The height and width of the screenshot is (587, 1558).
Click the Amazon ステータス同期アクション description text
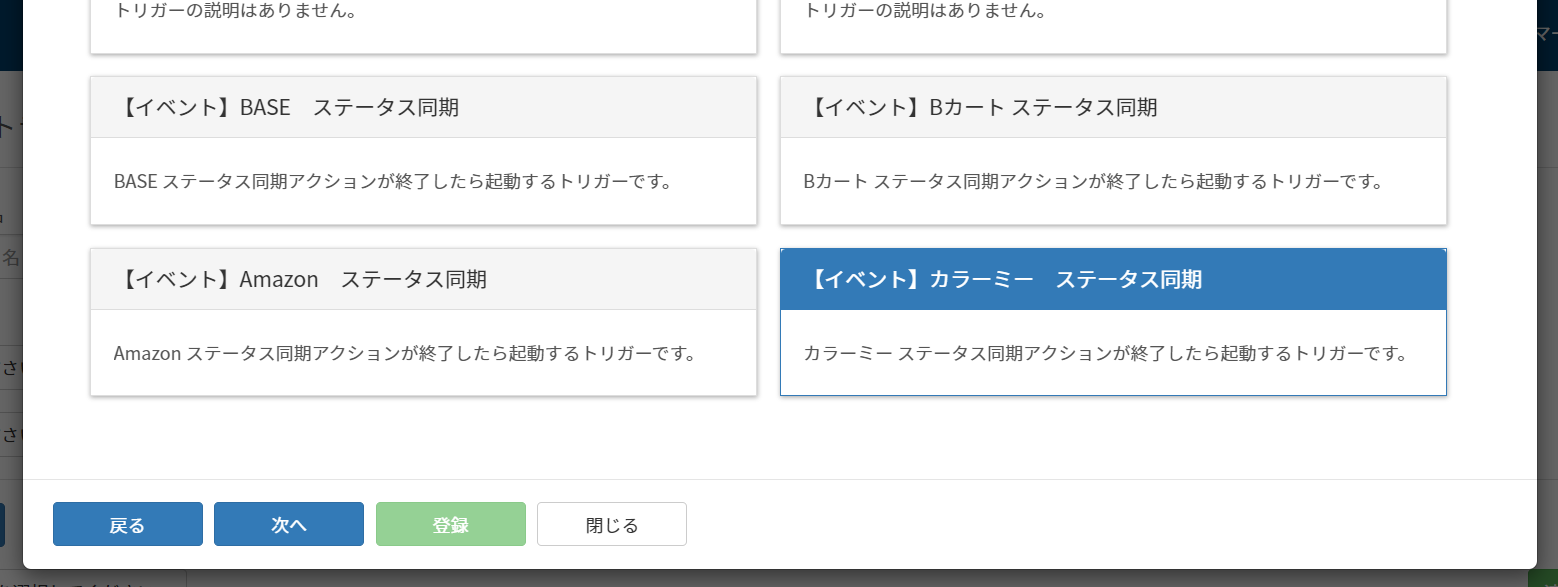pyautogui.click(x=405, y=354)
